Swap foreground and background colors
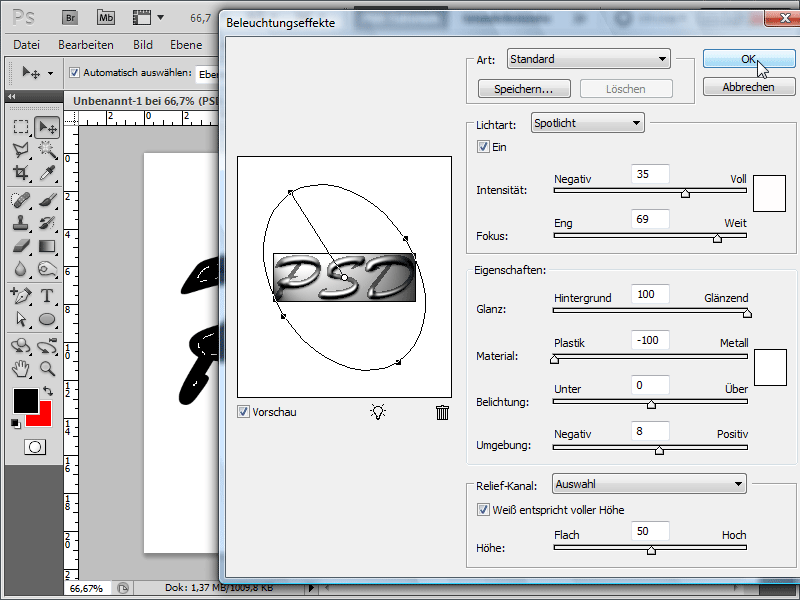Viewport: 800px width, 600px height. [x=48, y=391]
